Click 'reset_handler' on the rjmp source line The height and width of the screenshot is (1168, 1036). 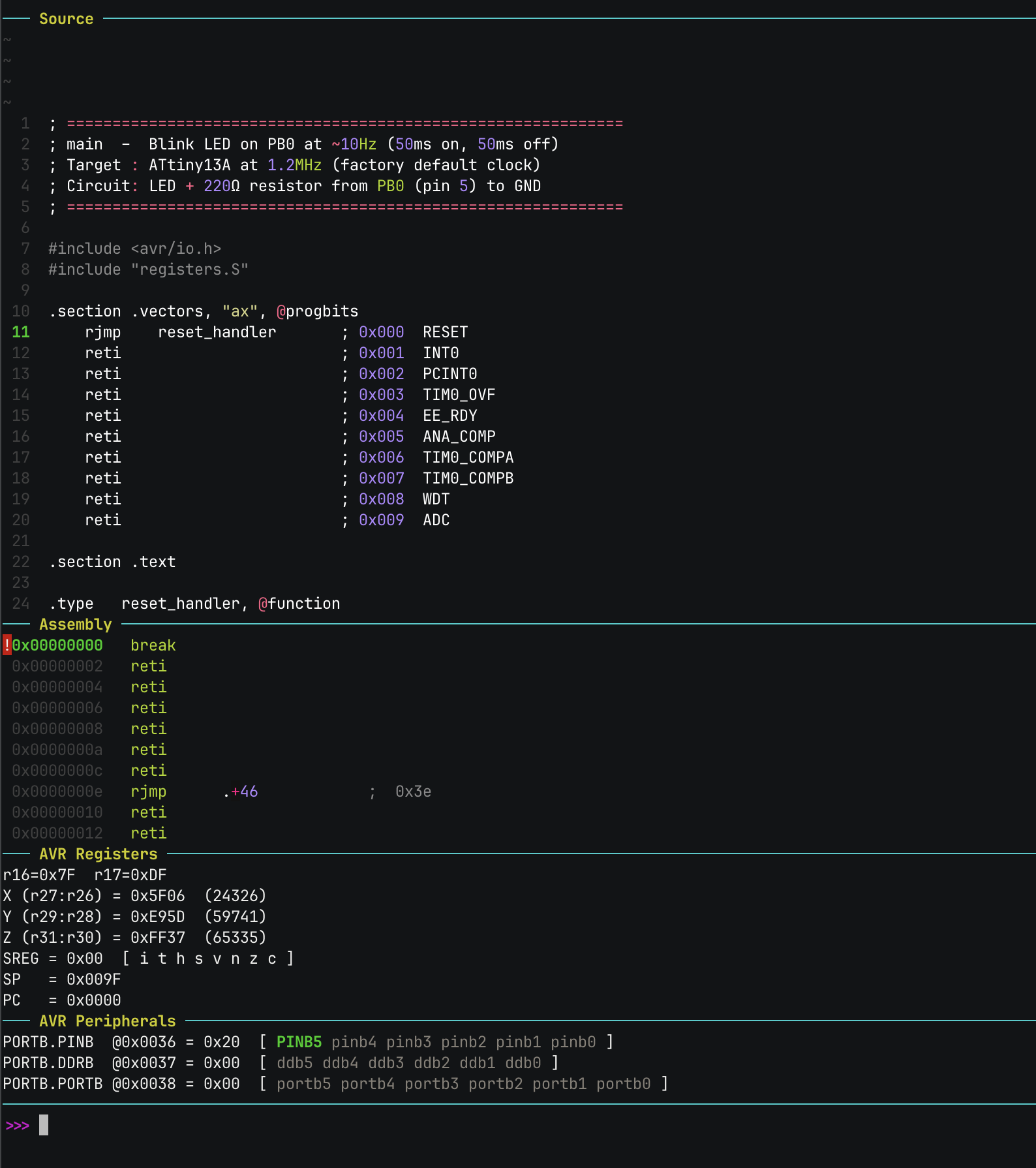(x=217, y=332)
